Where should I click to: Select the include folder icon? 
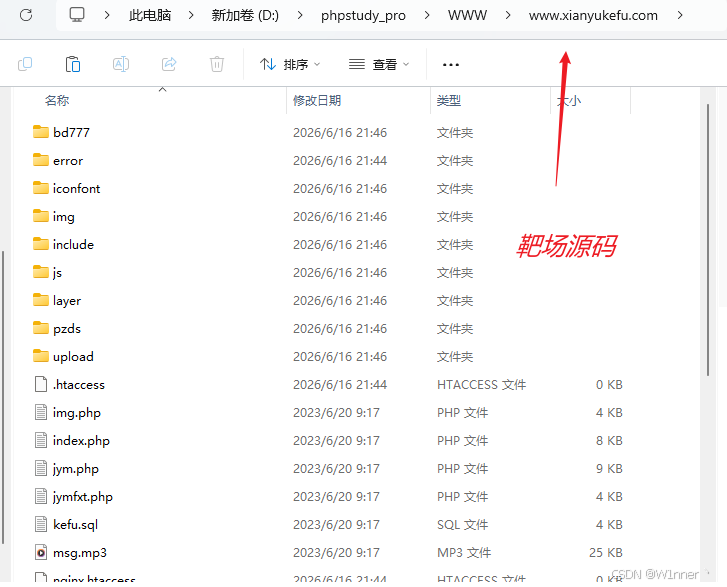click(x=41, y=244)
